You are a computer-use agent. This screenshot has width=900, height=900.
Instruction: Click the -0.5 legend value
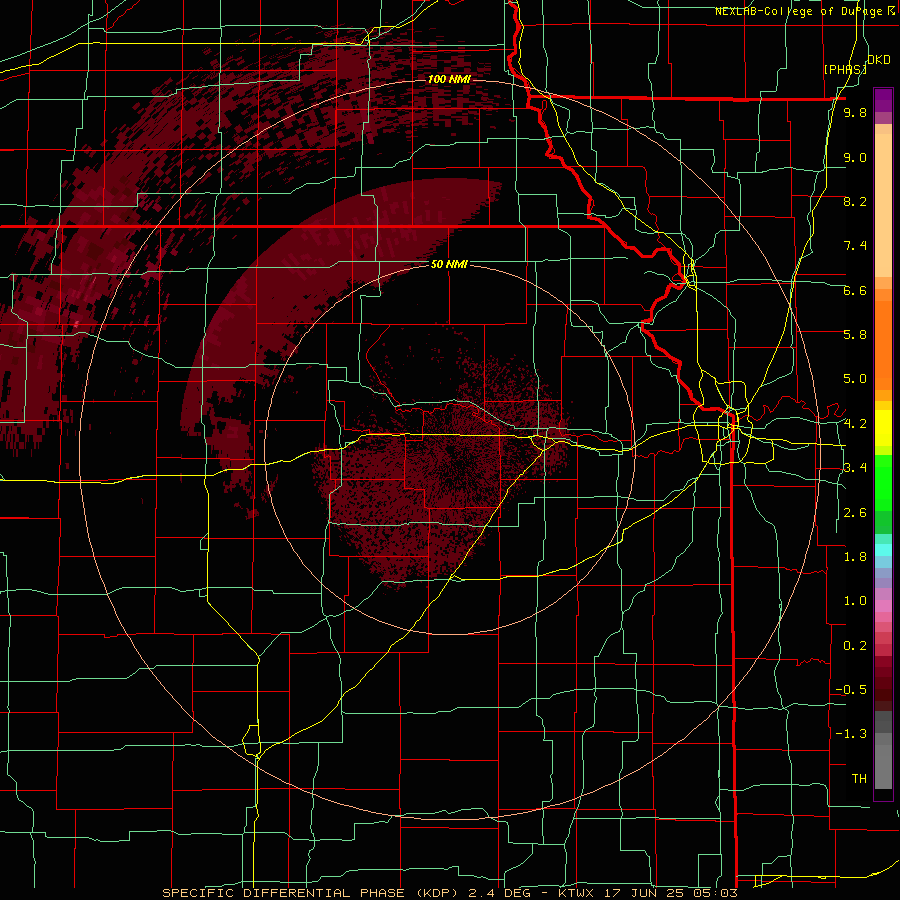(851, 690)
